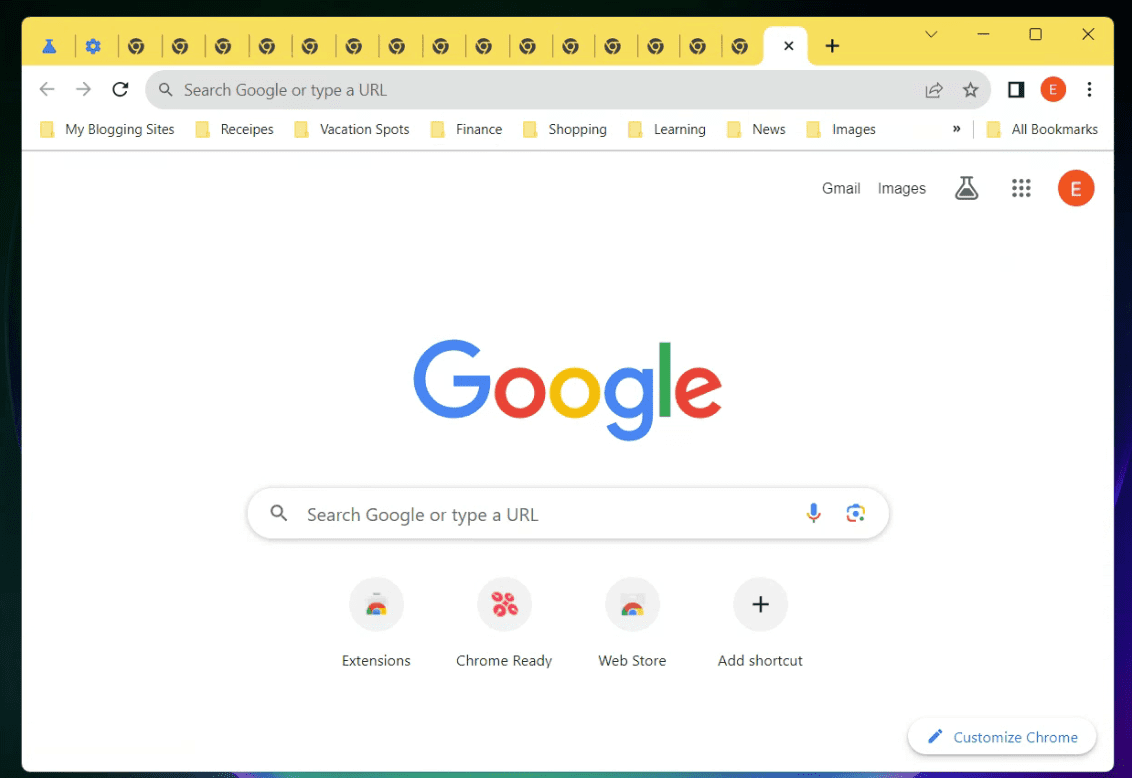Open Search Labs flask icon
Image resolution: width=1132 pixels, height=778 pixels.
click(x=967, y=188)
